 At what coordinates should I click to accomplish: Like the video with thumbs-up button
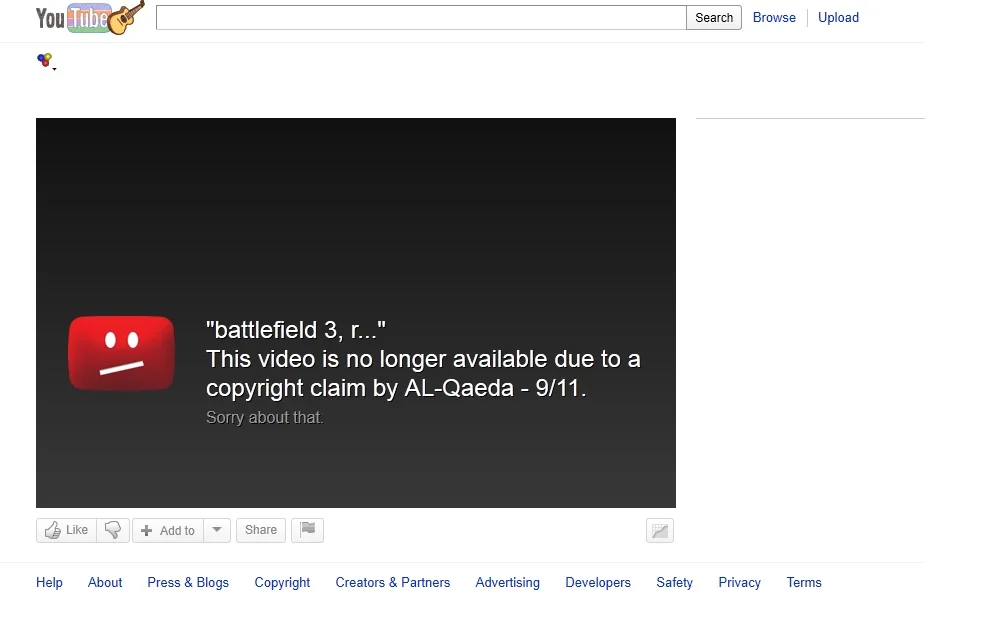coord(66,530)
